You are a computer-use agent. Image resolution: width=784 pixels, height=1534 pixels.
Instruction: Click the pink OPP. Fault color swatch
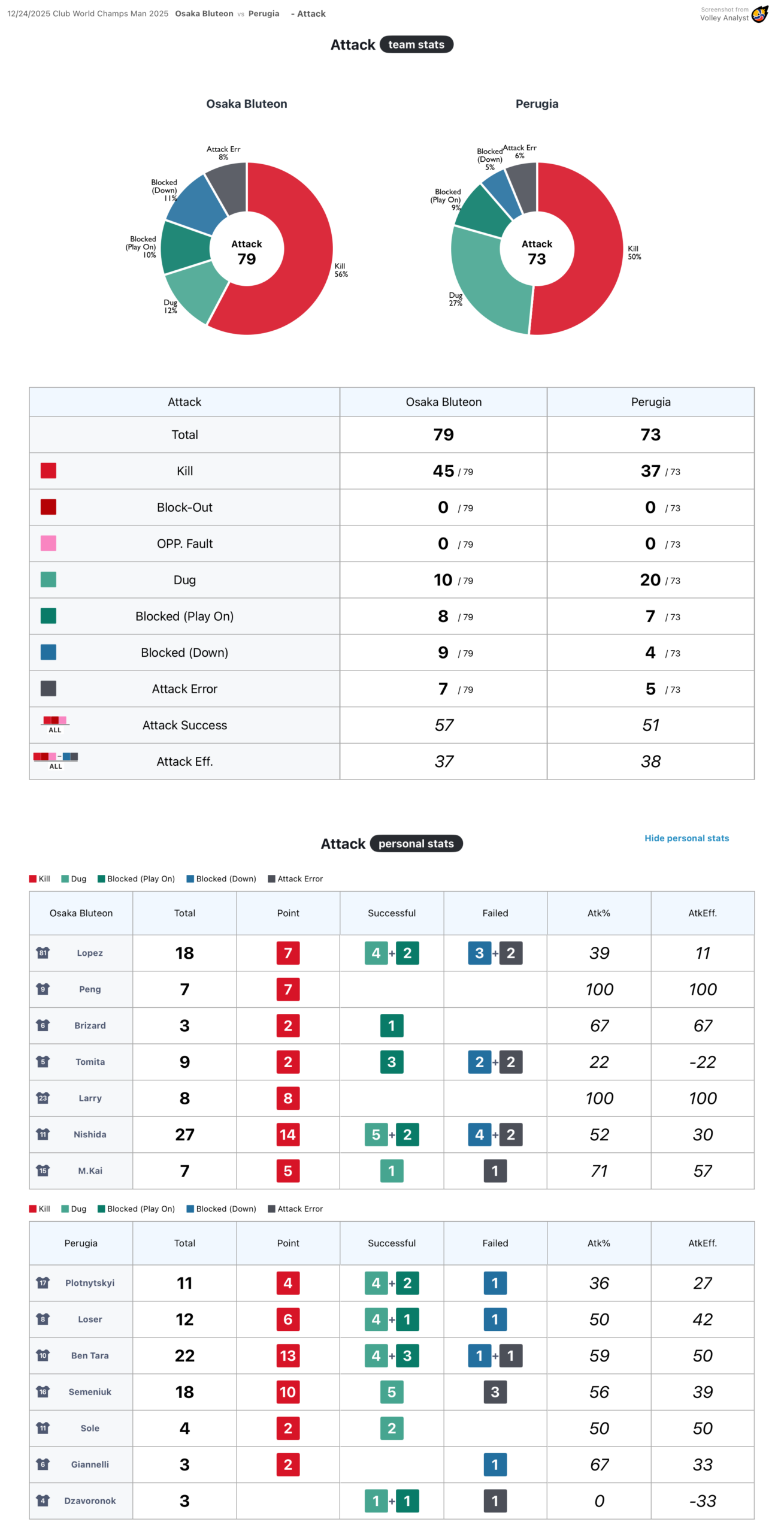click(x=49, y=543)
